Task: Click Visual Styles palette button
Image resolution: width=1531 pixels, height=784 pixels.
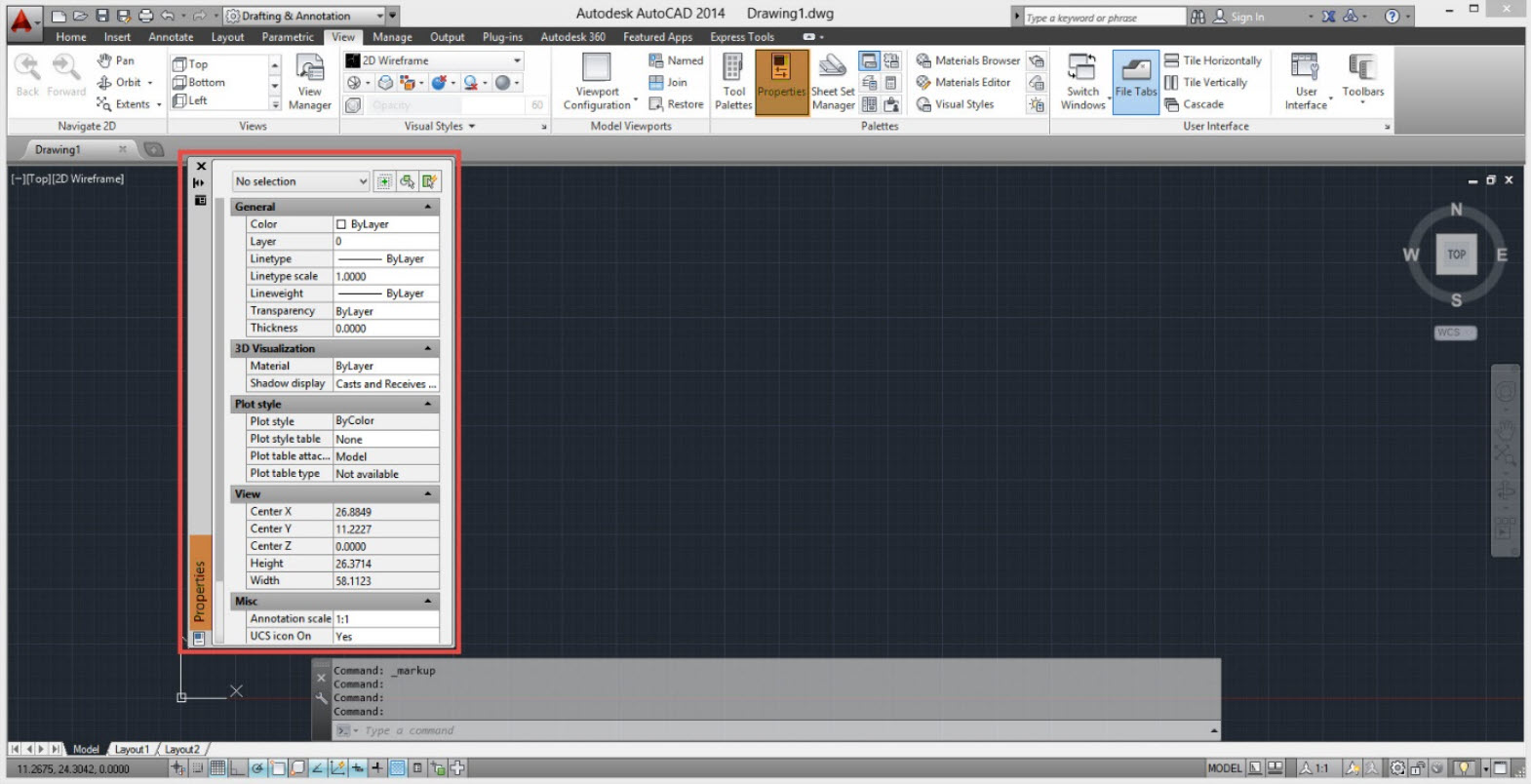Action: point(955,104)
